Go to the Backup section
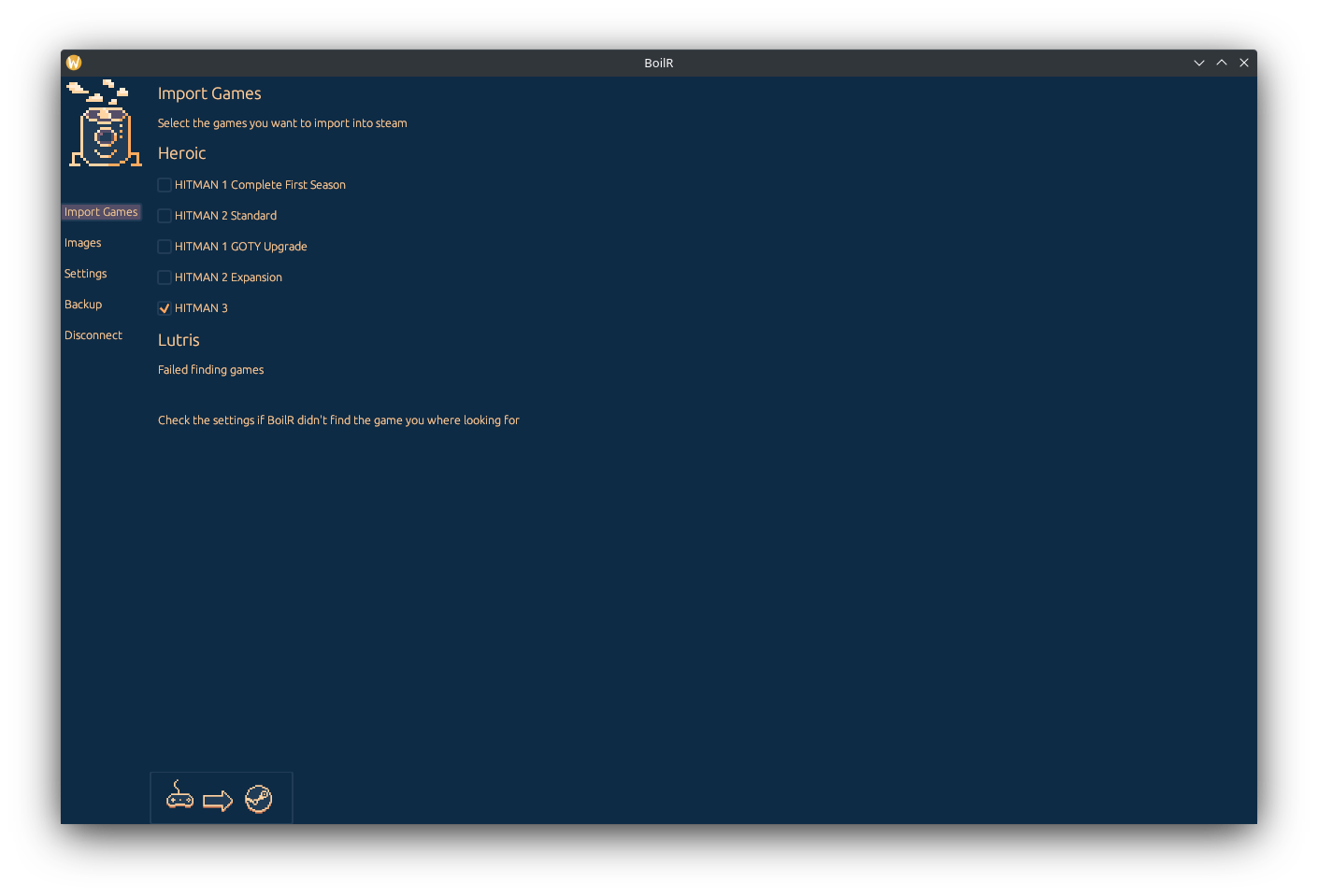 coord(82,304)
